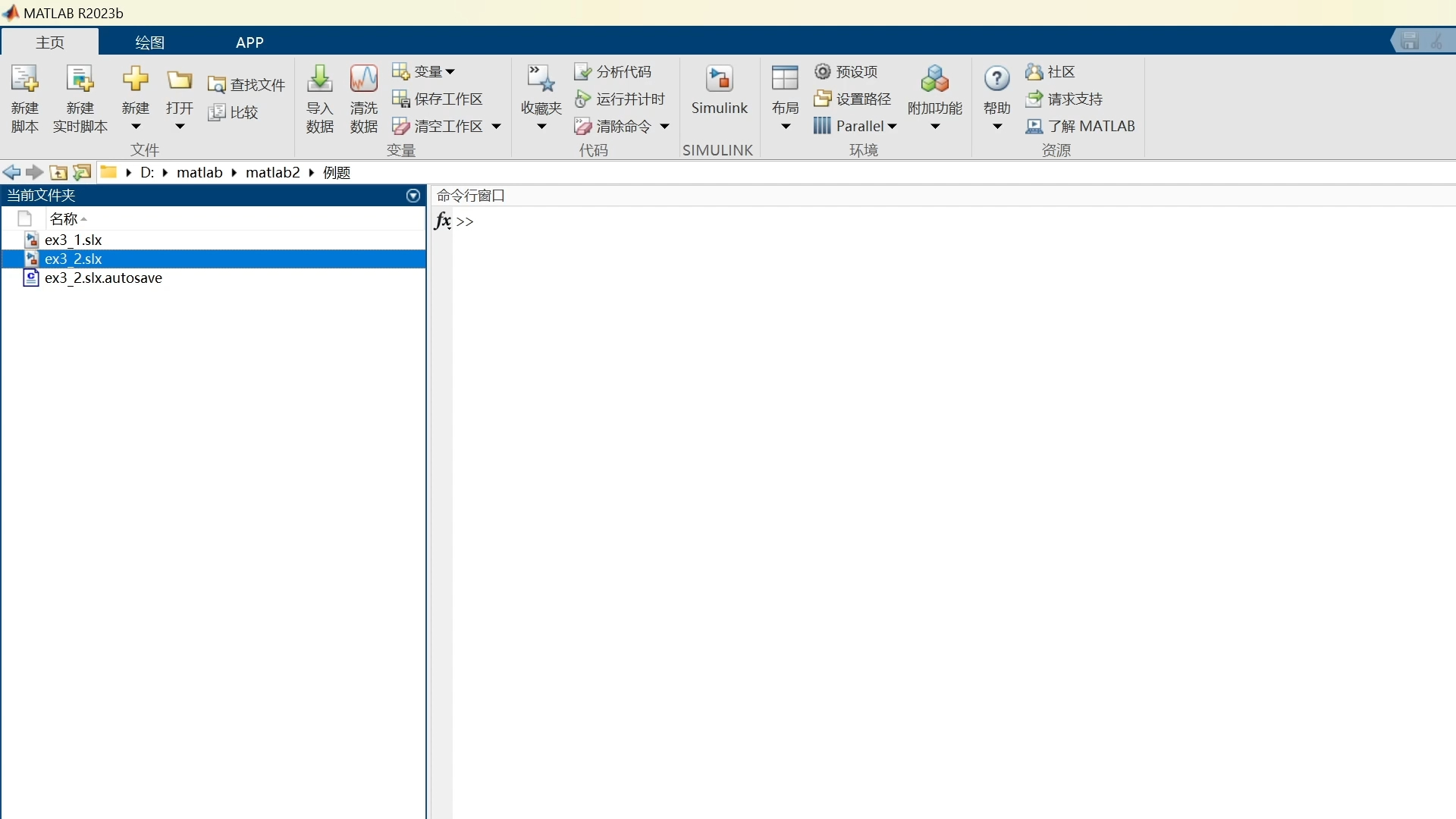Click the Clean Data (清洗数据) icon
1456x819 pixels.
pyautogui.click(x=363, y=79)
